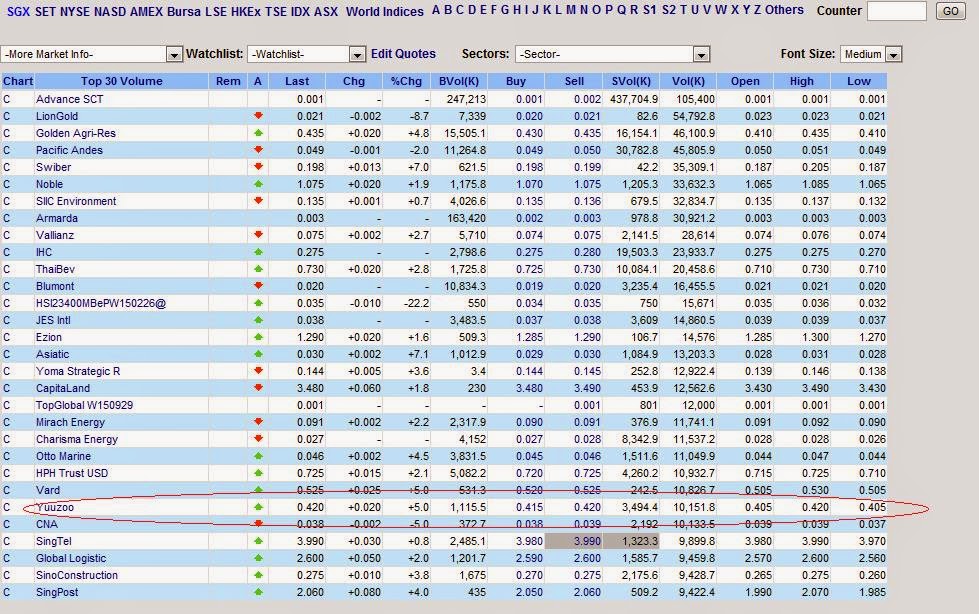Viewport: 979px width, 614px height.
Task: Open the Yoma Strategic R stock link
Action: (78, 371)
